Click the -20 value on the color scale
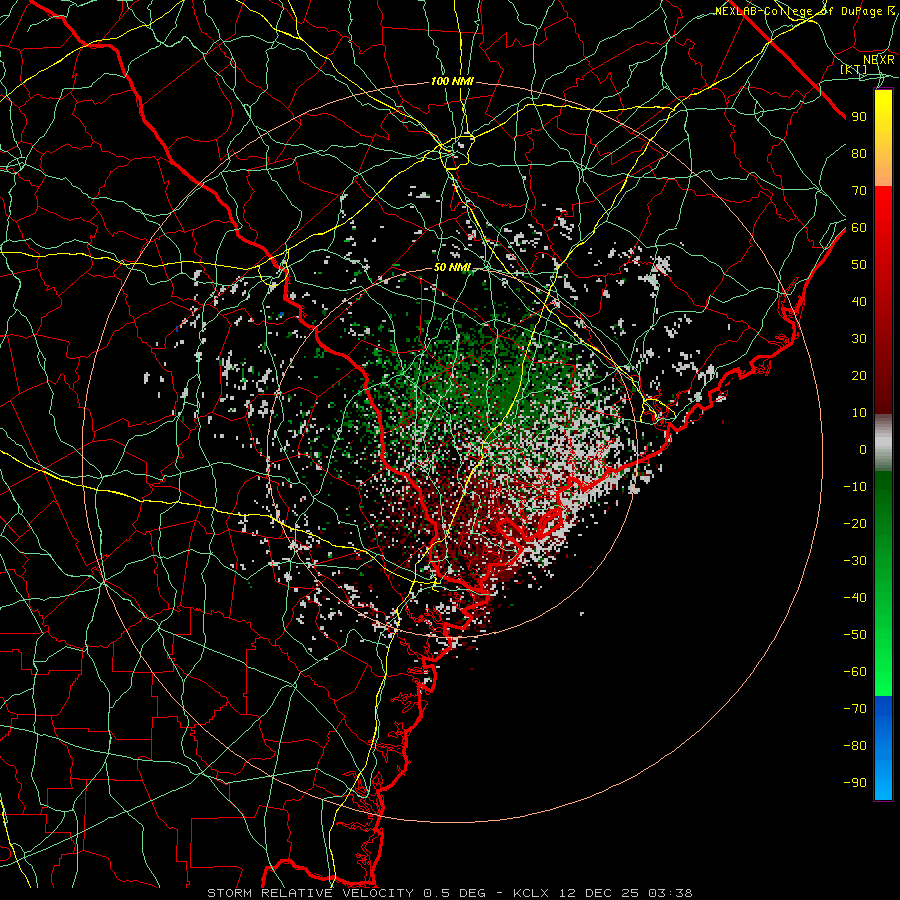The width and height of the screenshot is (900, 900). [855, 523]
